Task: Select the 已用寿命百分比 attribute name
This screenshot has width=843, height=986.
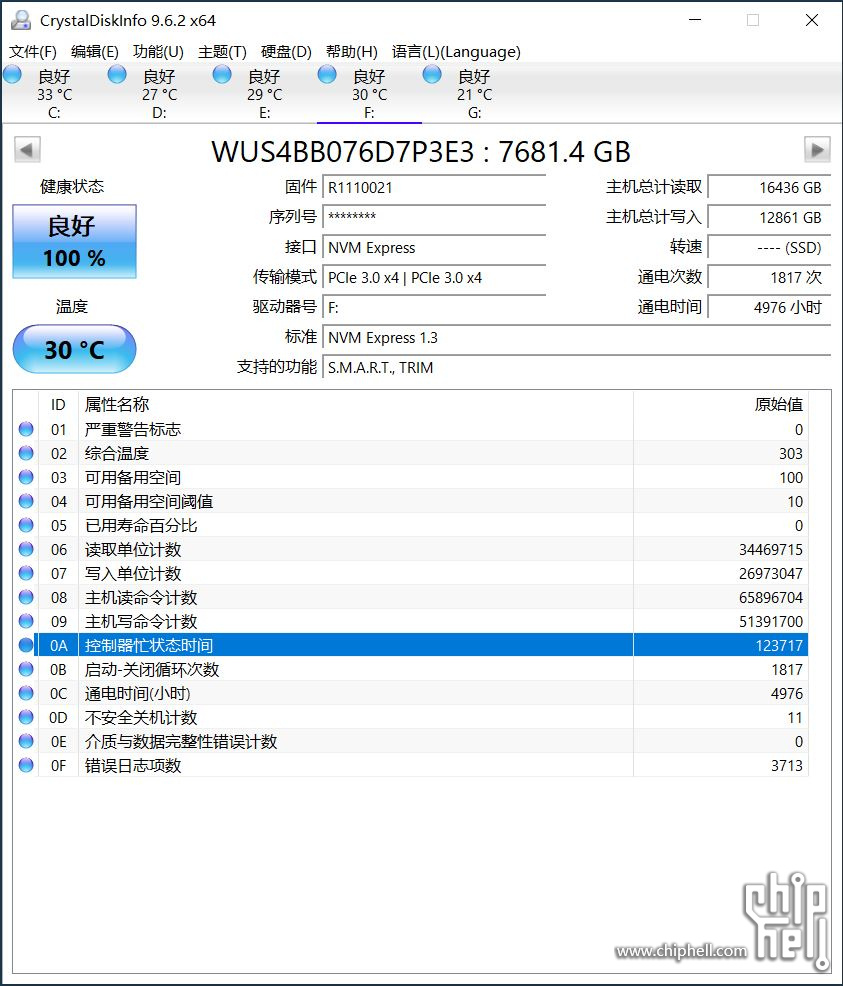Action: coord(141,525)
